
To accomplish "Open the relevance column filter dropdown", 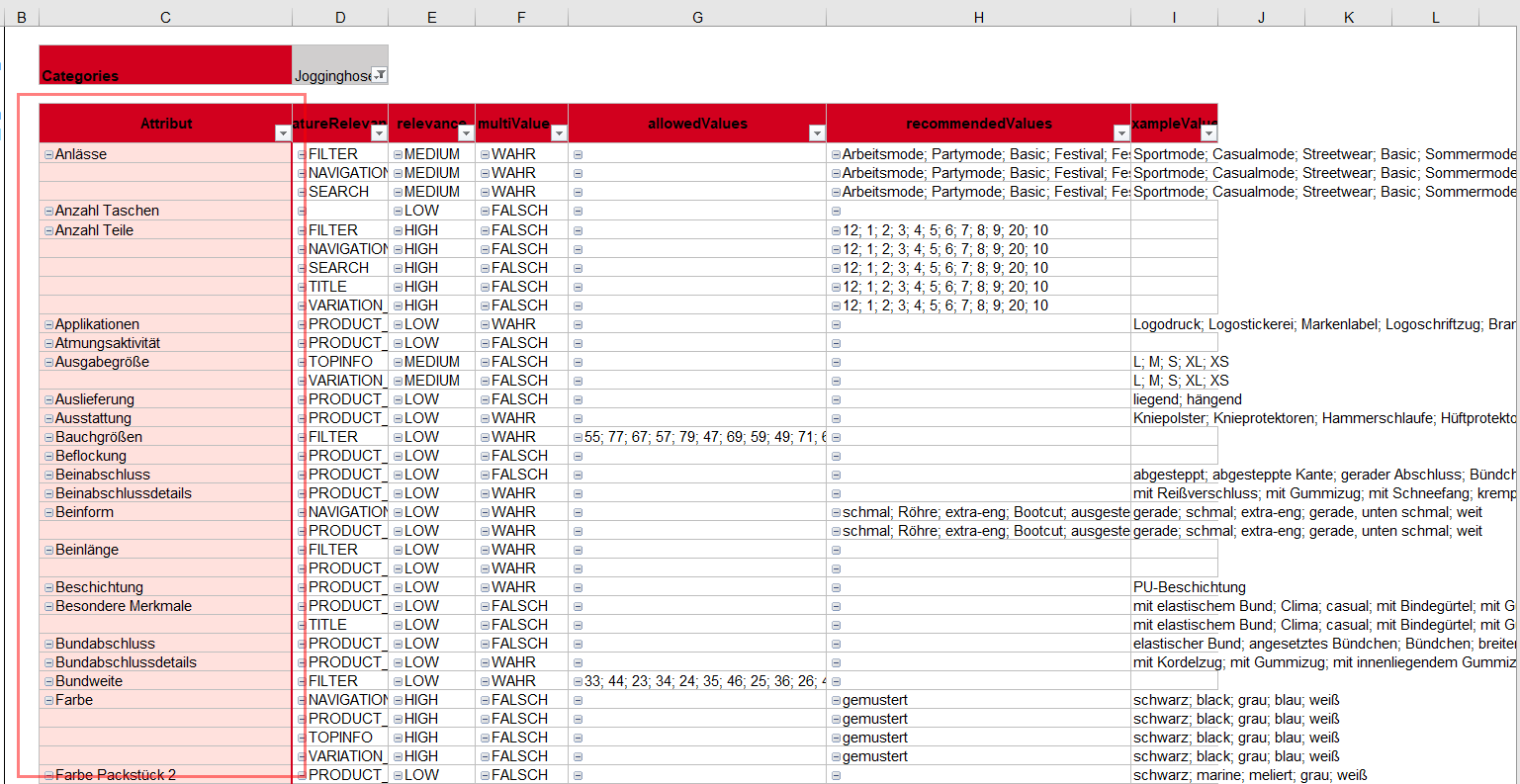I will [466, 133].
